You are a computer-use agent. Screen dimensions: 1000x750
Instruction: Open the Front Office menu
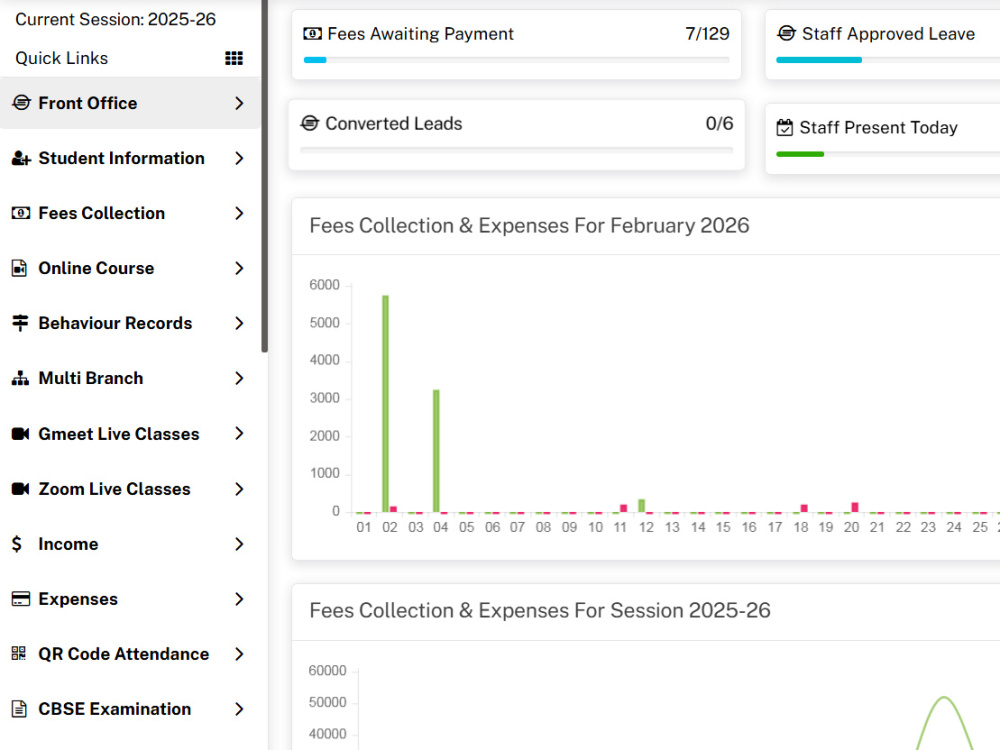coord(129,103)
